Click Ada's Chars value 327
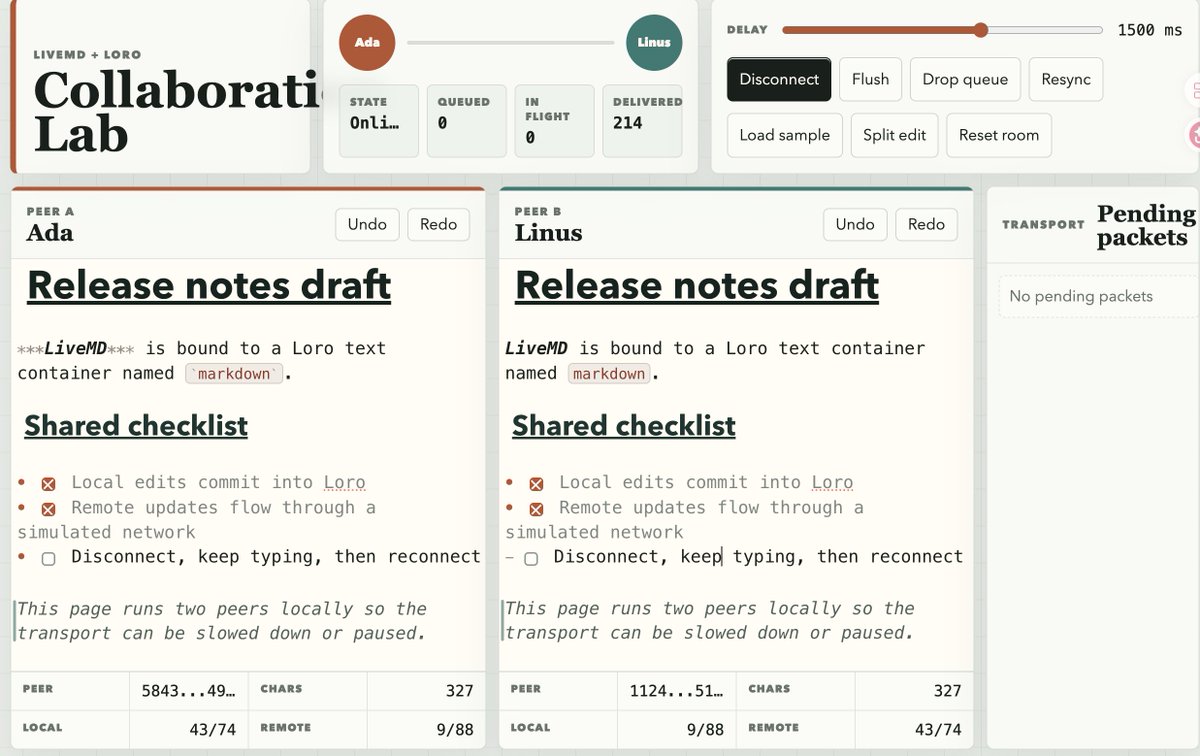Viewport: 1200px width, 756px height. 460,691
